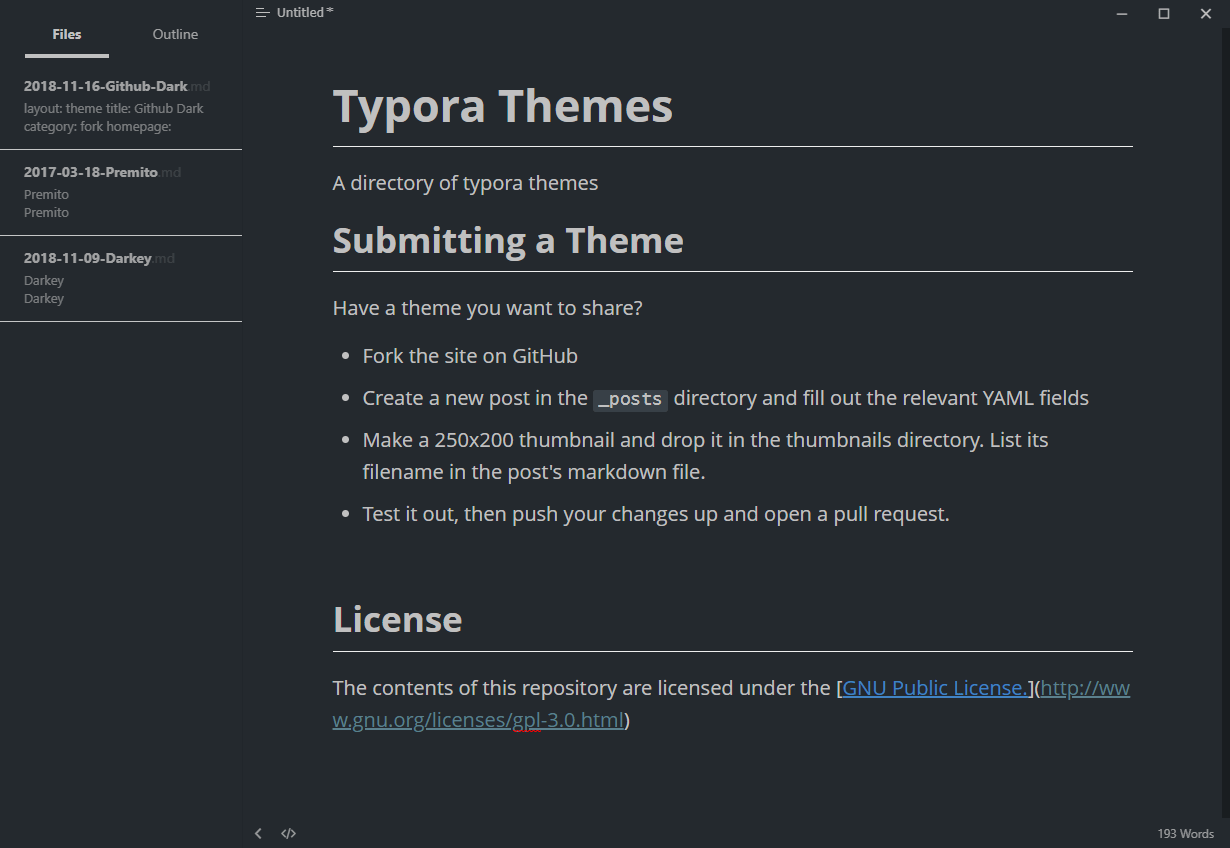
Task: Click 'Have a theme you want to share?' line
Action: coord(488,308)
